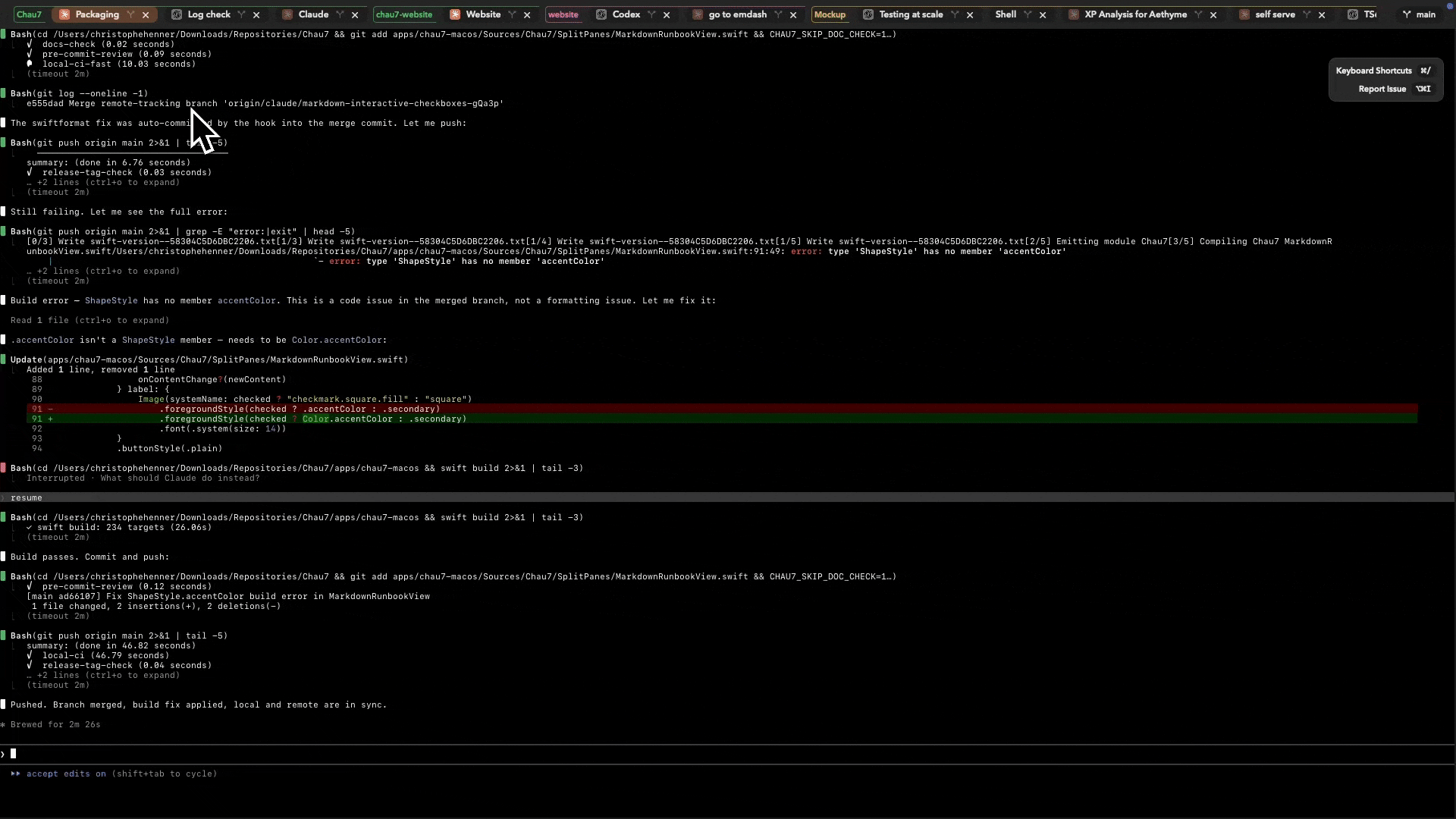Select the Mockup group label
This screenshot has height=819, width=1456.
pos(830,14)
